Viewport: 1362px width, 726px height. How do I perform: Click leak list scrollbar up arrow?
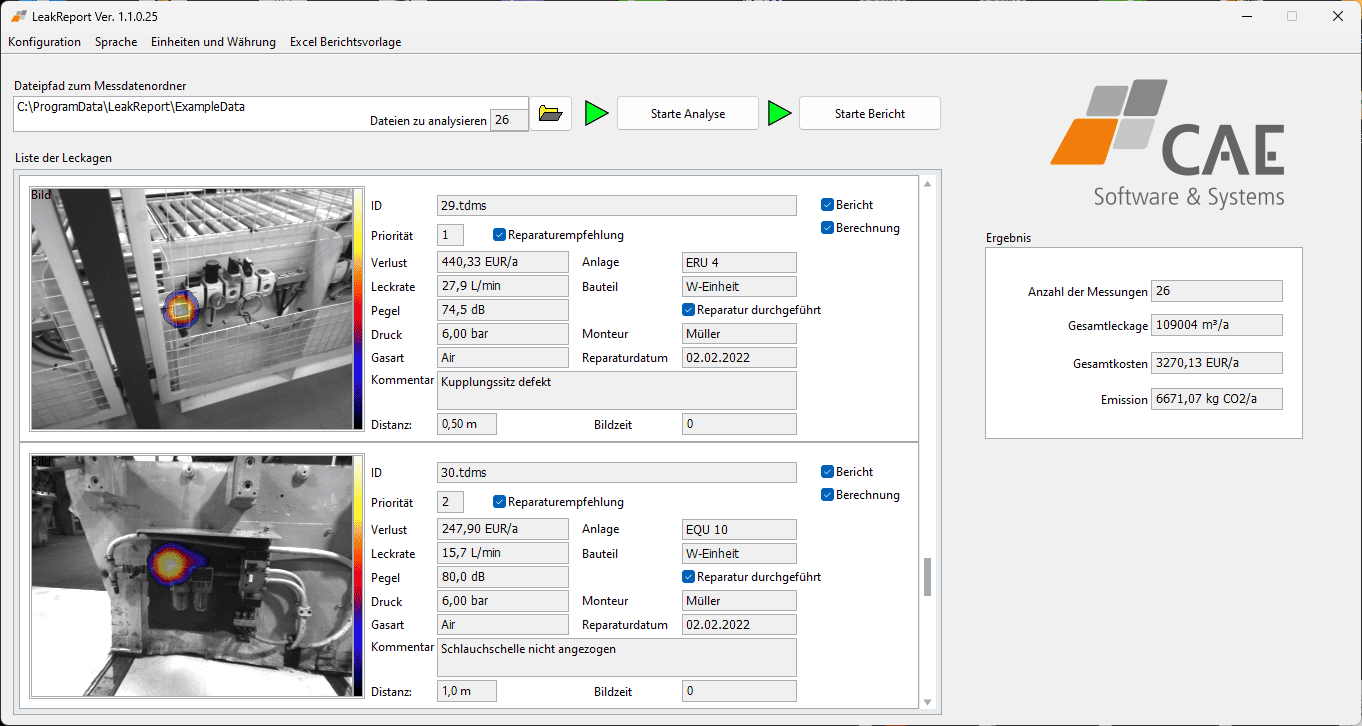pos(927,184)
